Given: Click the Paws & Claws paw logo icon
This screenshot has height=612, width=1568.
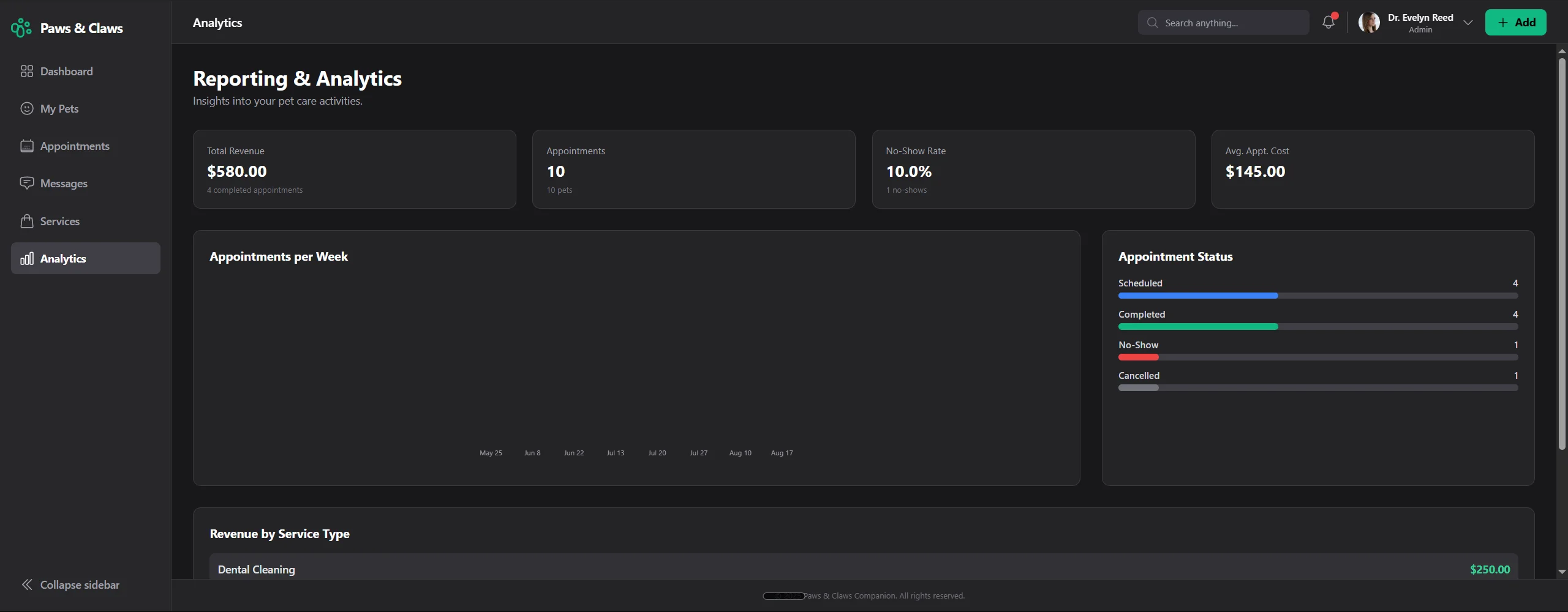Looking at the screenshot, I should 21,28.
